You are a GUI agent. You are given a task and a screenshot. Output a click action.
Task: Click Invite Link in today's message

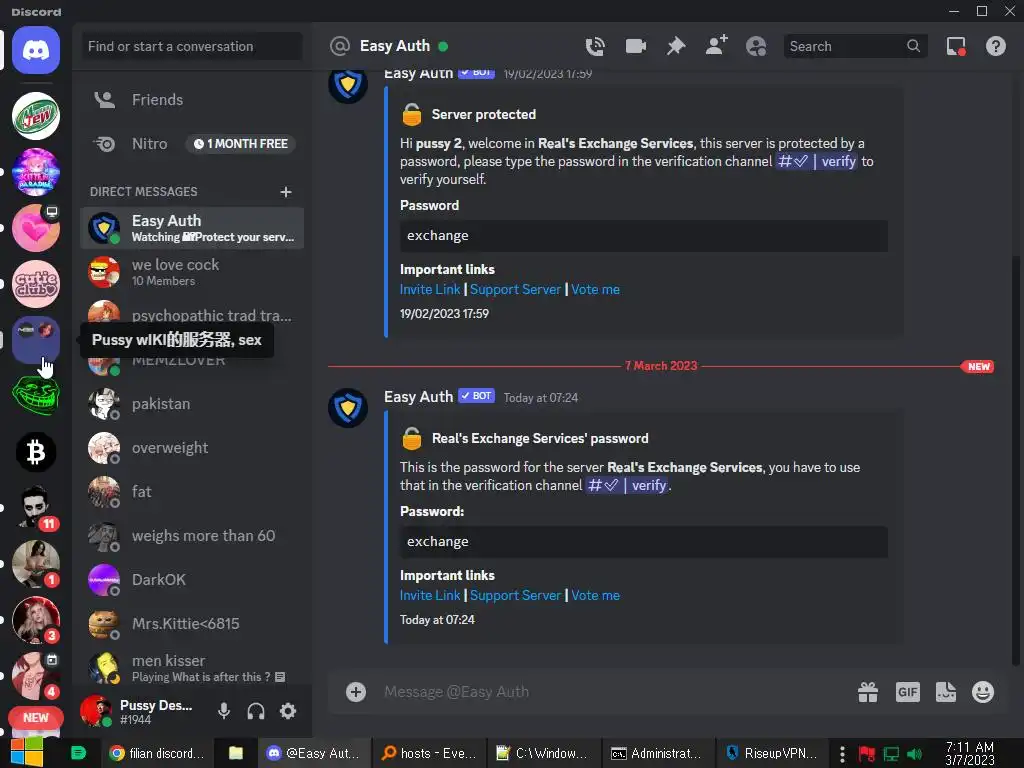point(430,596)
